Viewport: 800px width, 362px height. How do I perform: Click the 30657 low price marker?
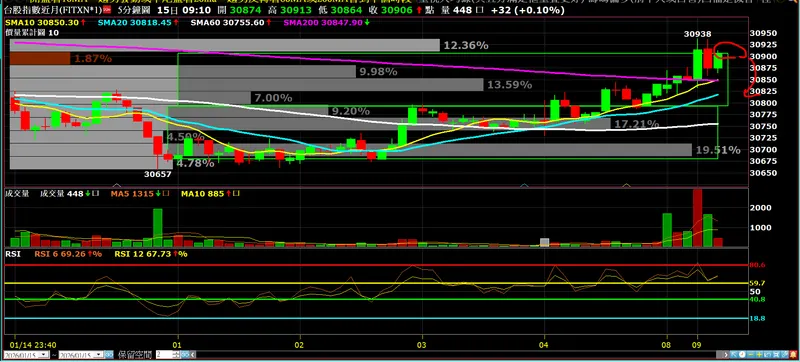[x=157, y=174]
